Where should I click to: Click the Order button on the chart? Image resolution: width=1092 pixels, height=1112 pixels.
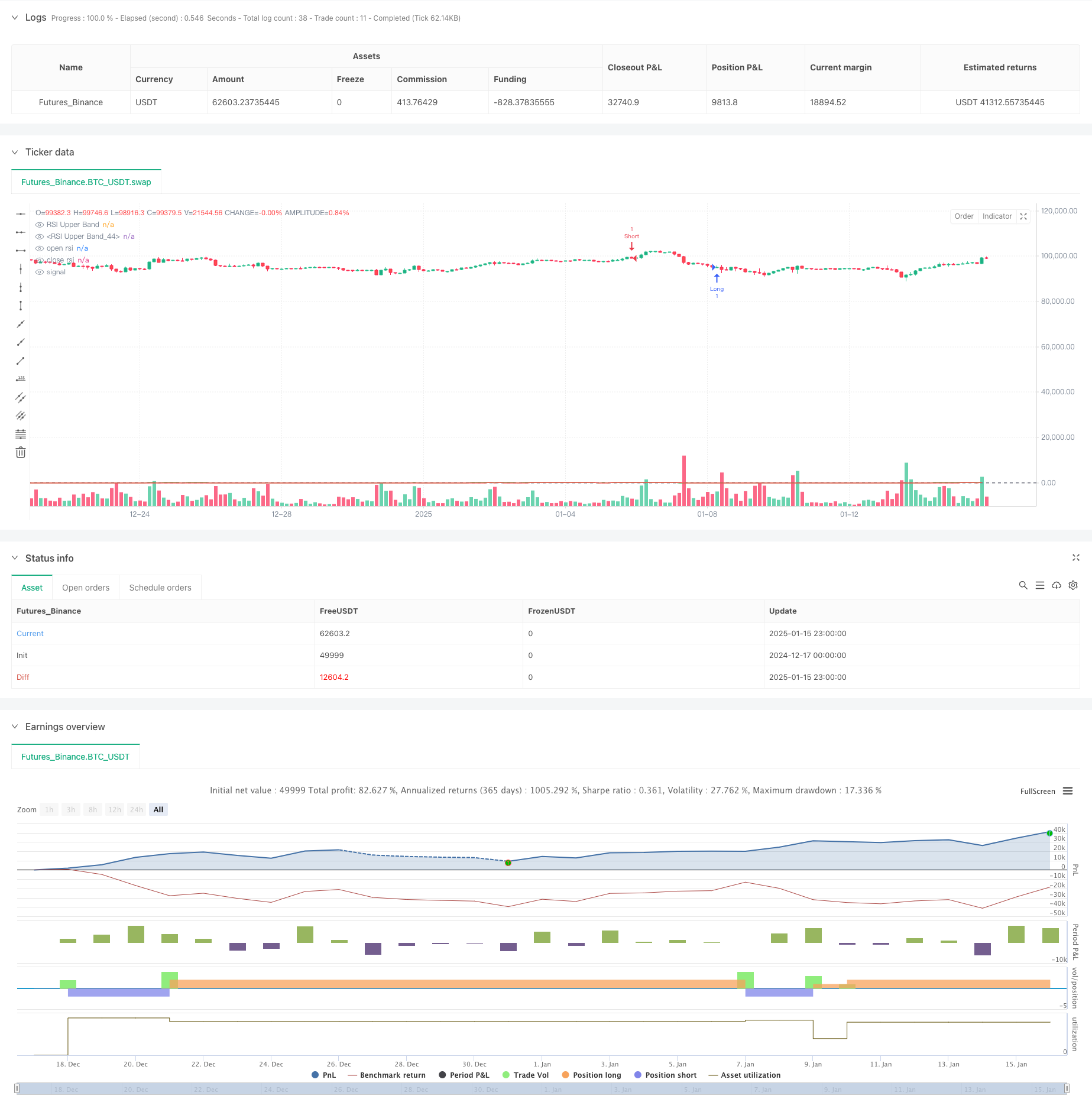[x=964, y=216]
